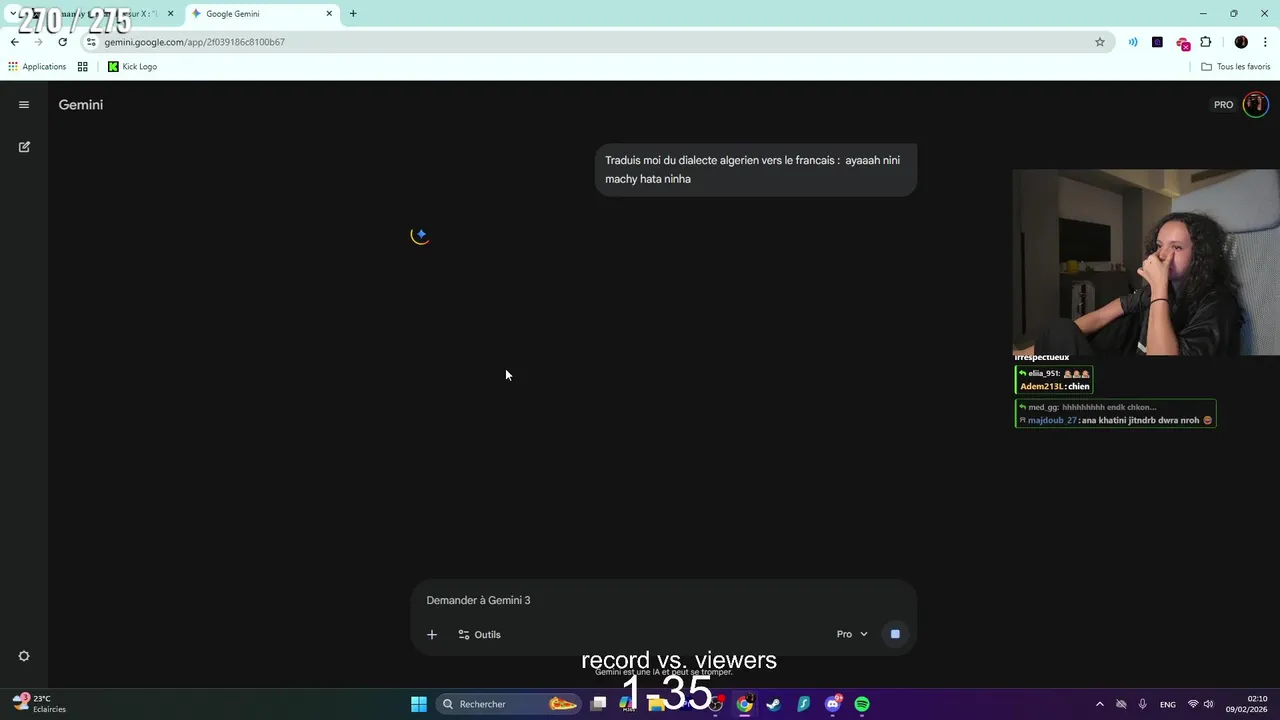Click the plus attach button in prompt box
Image resolution: width=1280 pixels, height=720 pixels.
tap(432, 634)
